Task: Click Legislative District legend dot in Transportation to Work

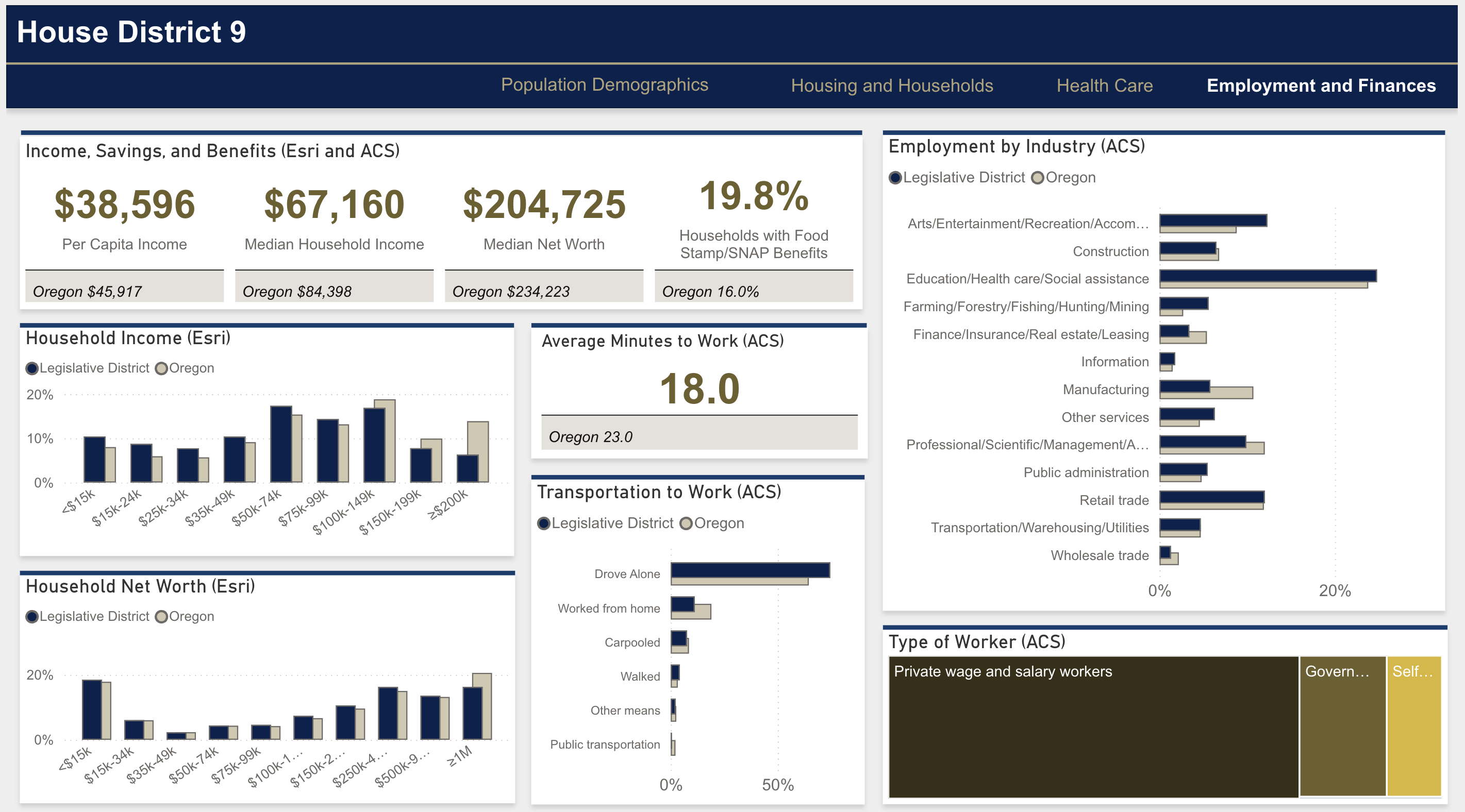Action: 544,523
